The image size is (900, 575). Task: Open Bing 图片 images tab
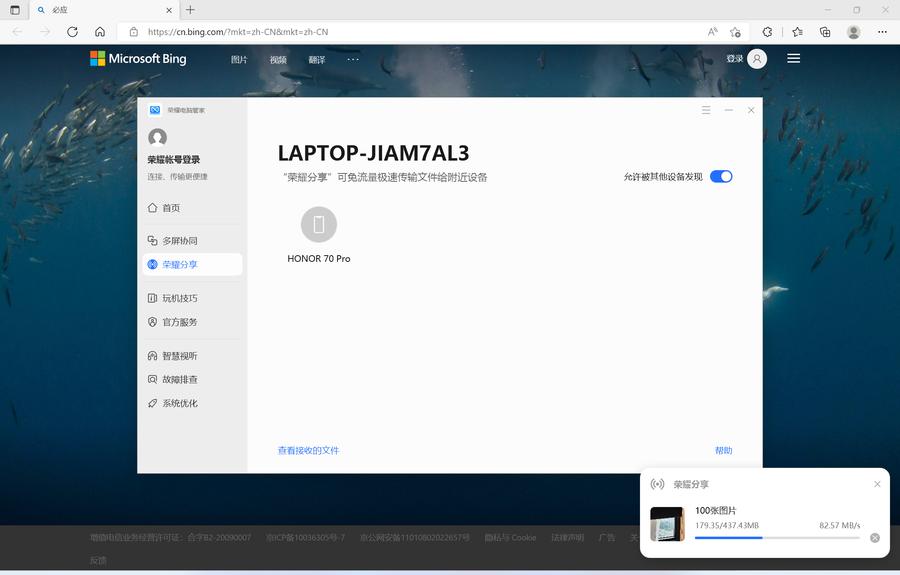[239, 60]
